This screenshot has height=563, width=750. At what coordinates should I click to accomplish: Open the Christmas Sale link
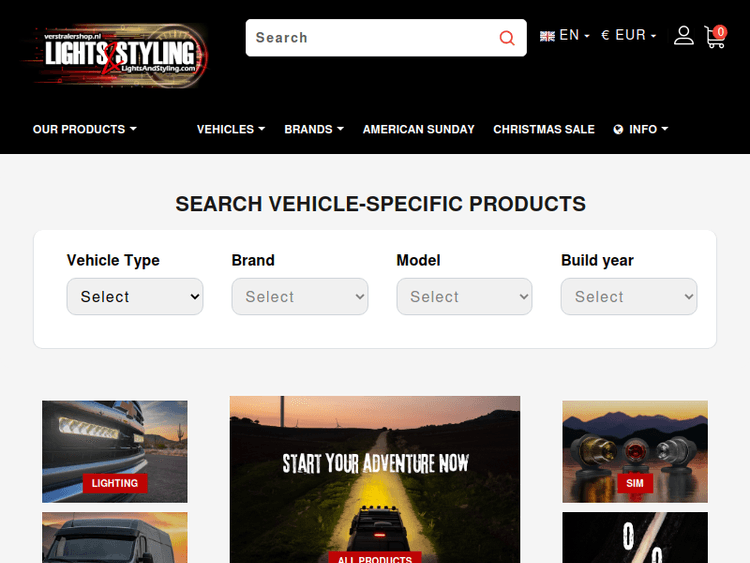click(544, 130)
